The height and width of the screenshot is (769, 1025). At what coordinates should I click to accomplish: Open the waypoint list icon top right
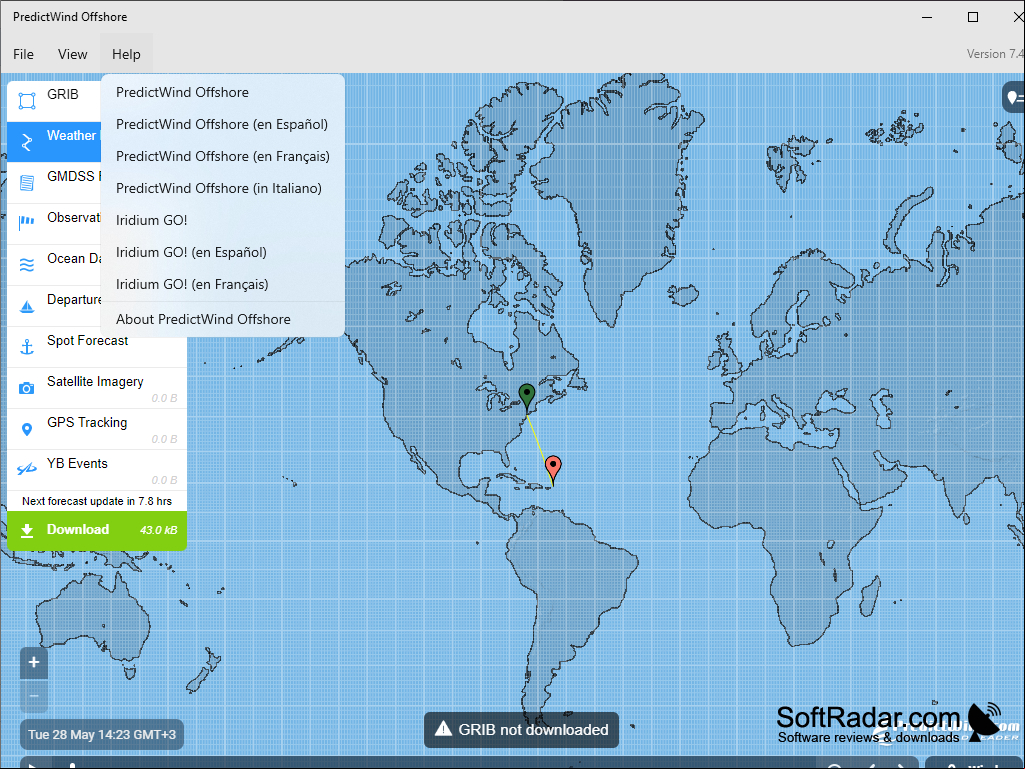coord(1015,98)
